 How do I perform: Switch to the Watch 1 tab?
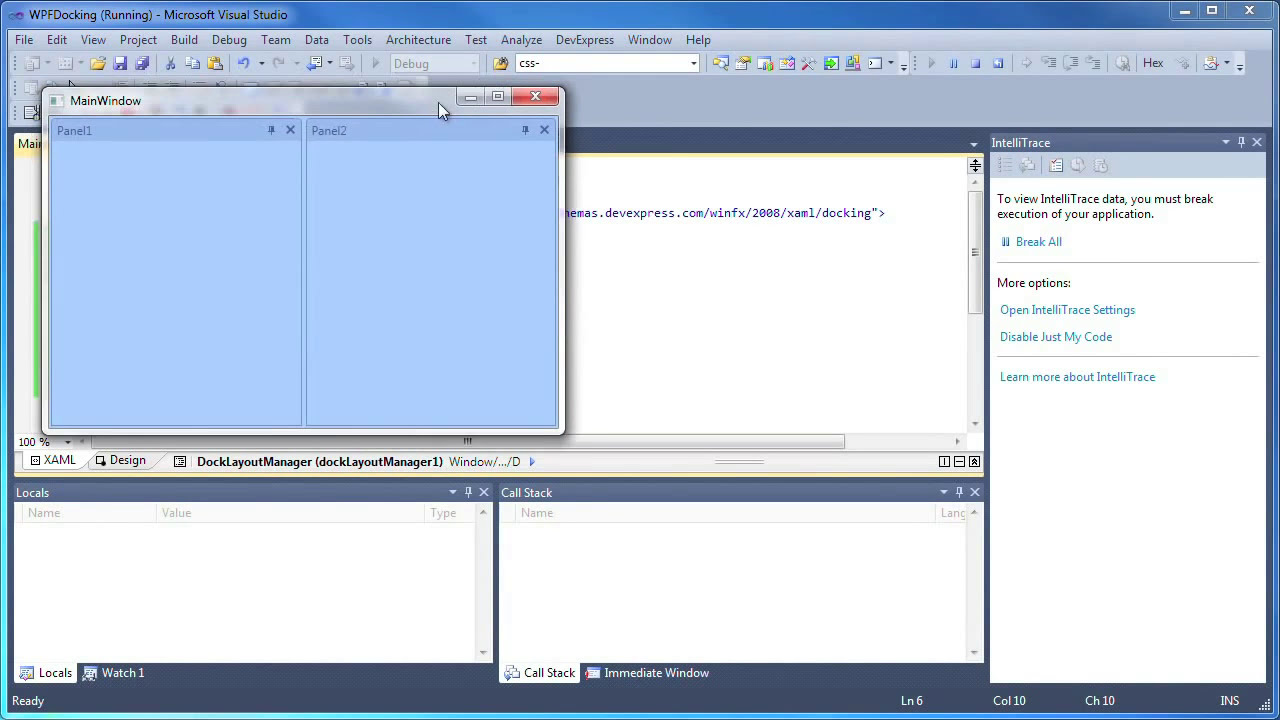pos(113,673)
